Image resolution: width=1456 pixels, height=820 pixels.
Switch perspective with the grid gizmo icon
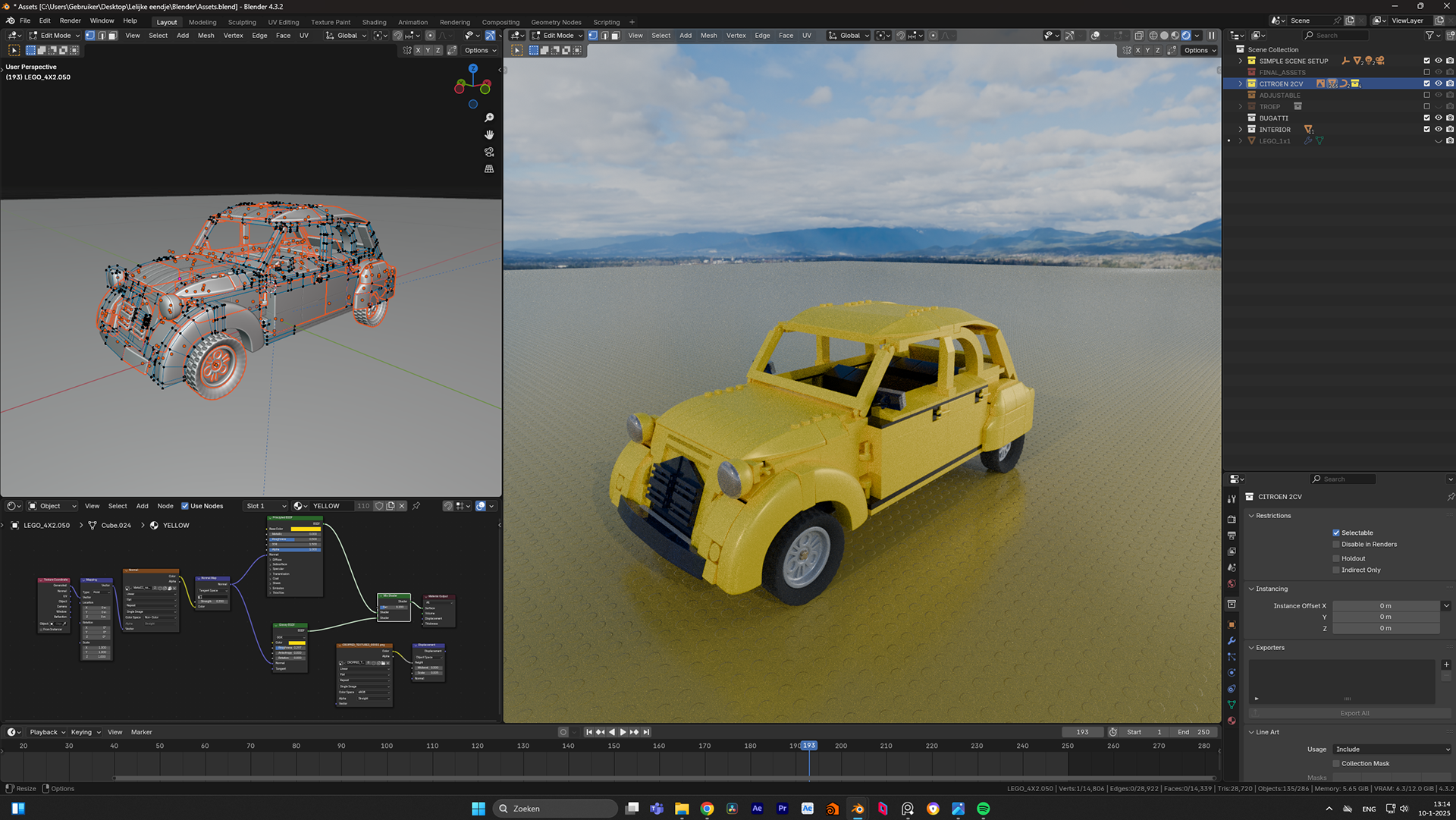tap(489, 169)
